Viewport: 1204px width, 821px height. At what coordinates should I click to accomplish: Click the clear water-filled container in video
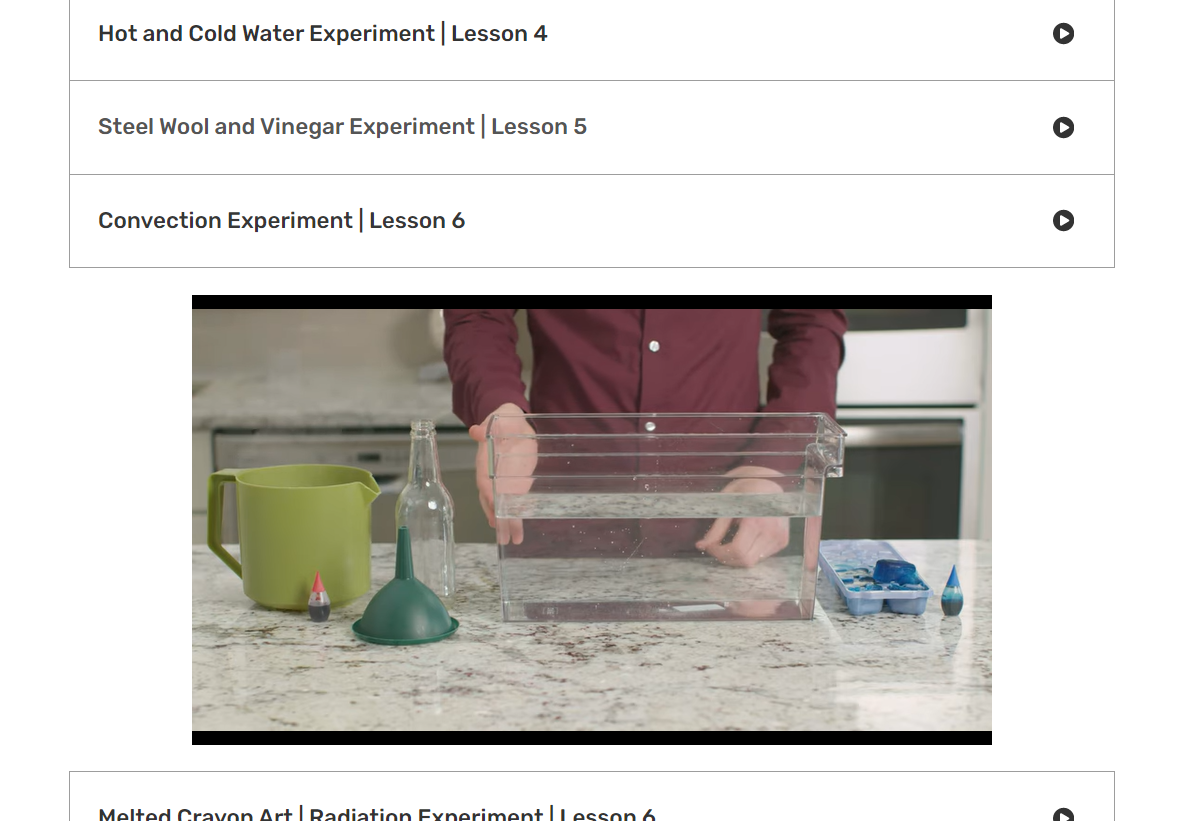tap(664, 515)
